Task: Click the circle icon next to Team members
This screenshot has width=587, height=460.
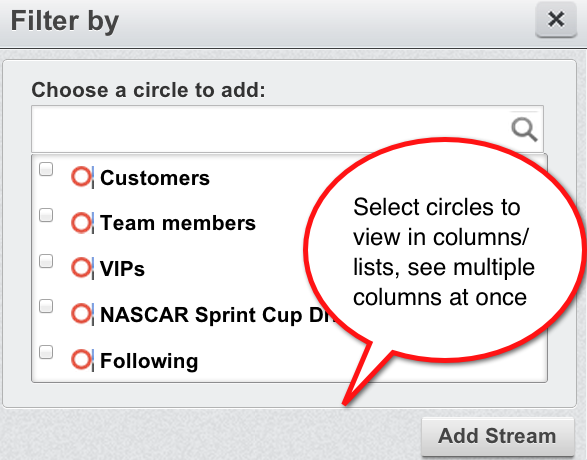Action: tap(81, 222)
